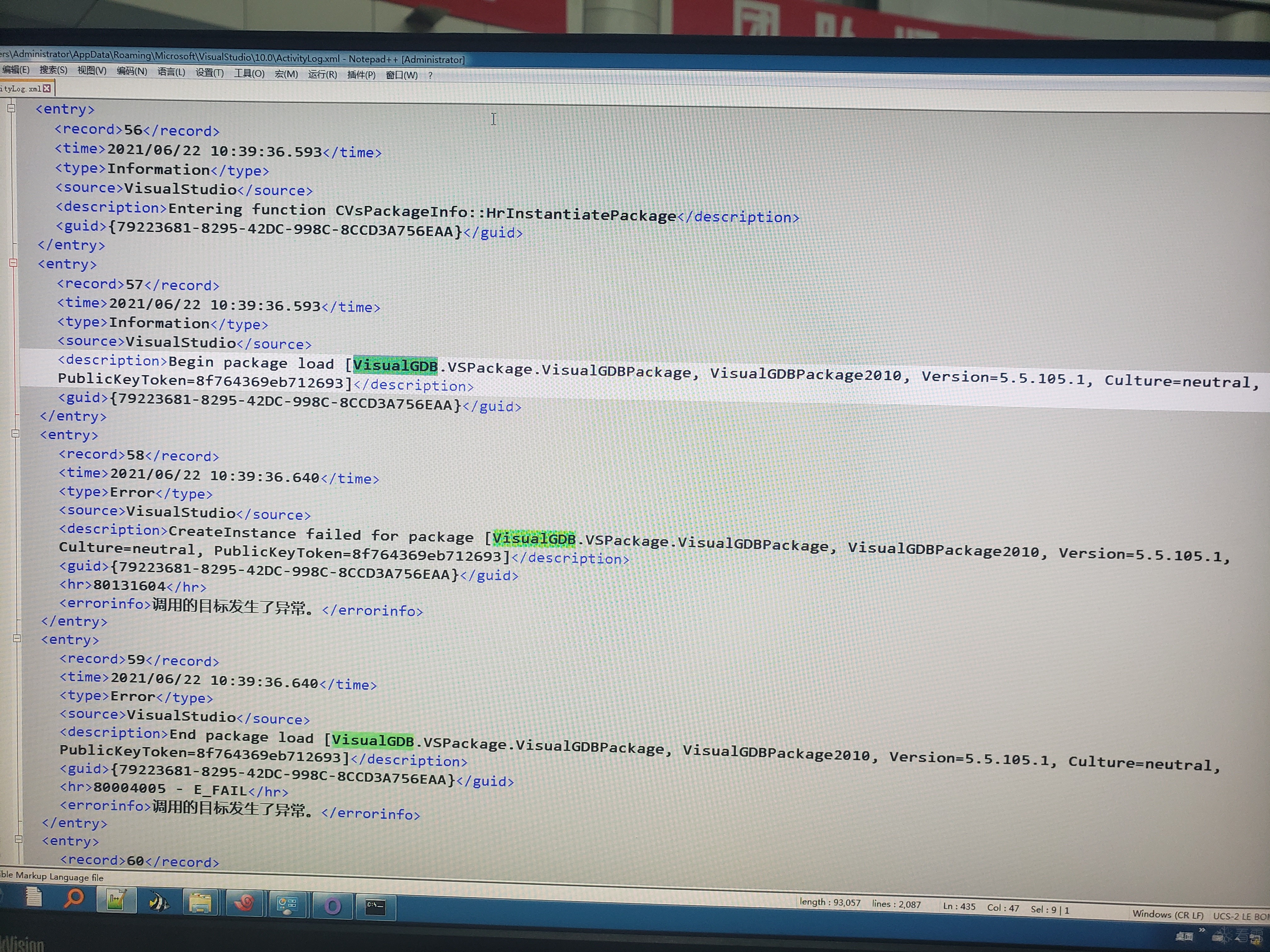Click the '<record>59</record>' line
The height and width of the screenshot is (952, 1270).
click(140, 660)
